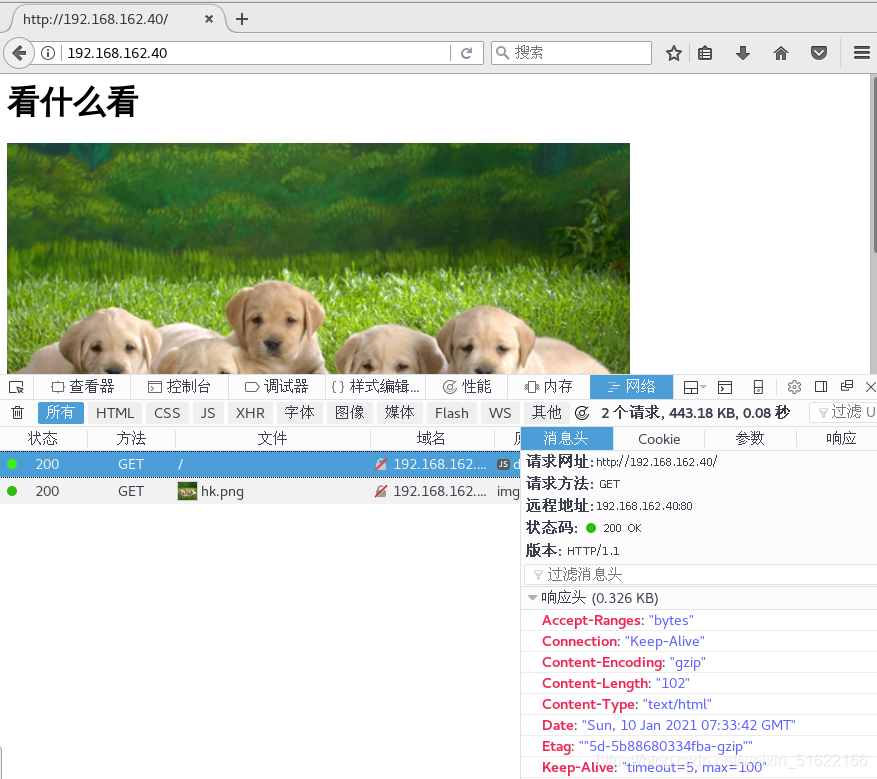Filter requests by JS

click(208, 413)
